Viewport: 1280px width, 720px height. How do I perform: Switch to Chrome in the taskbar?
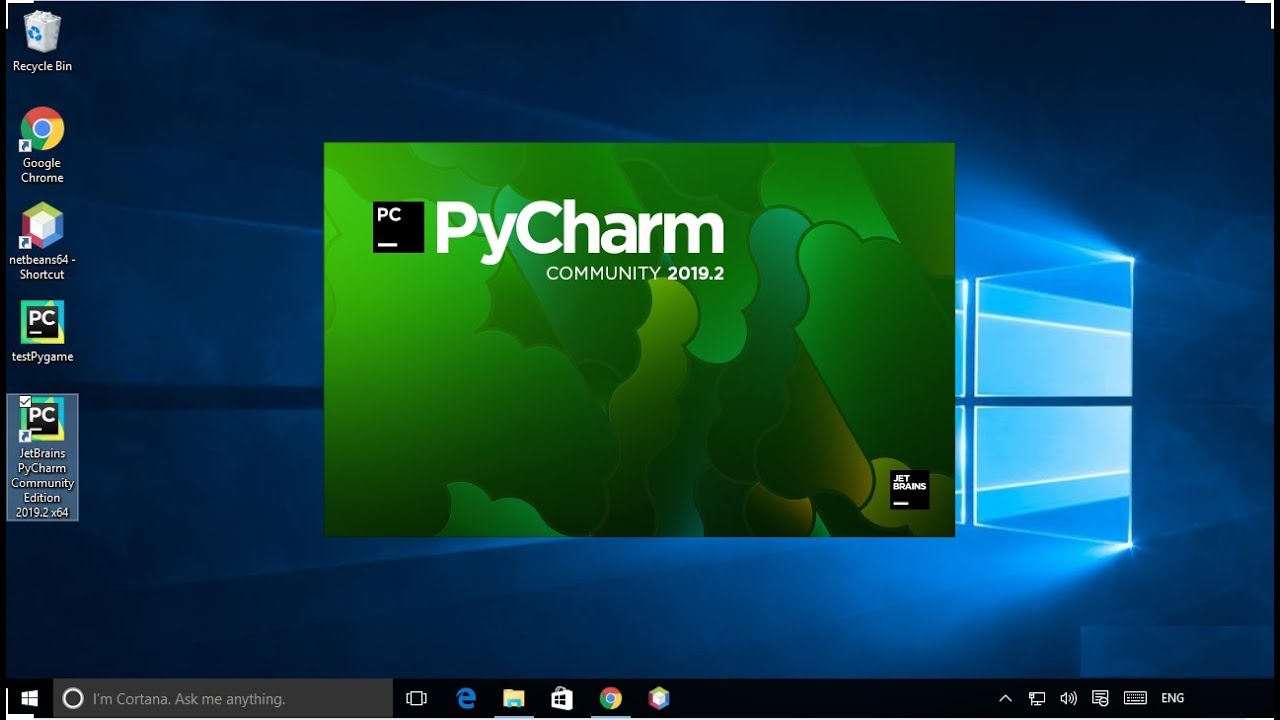pos(610,698)
